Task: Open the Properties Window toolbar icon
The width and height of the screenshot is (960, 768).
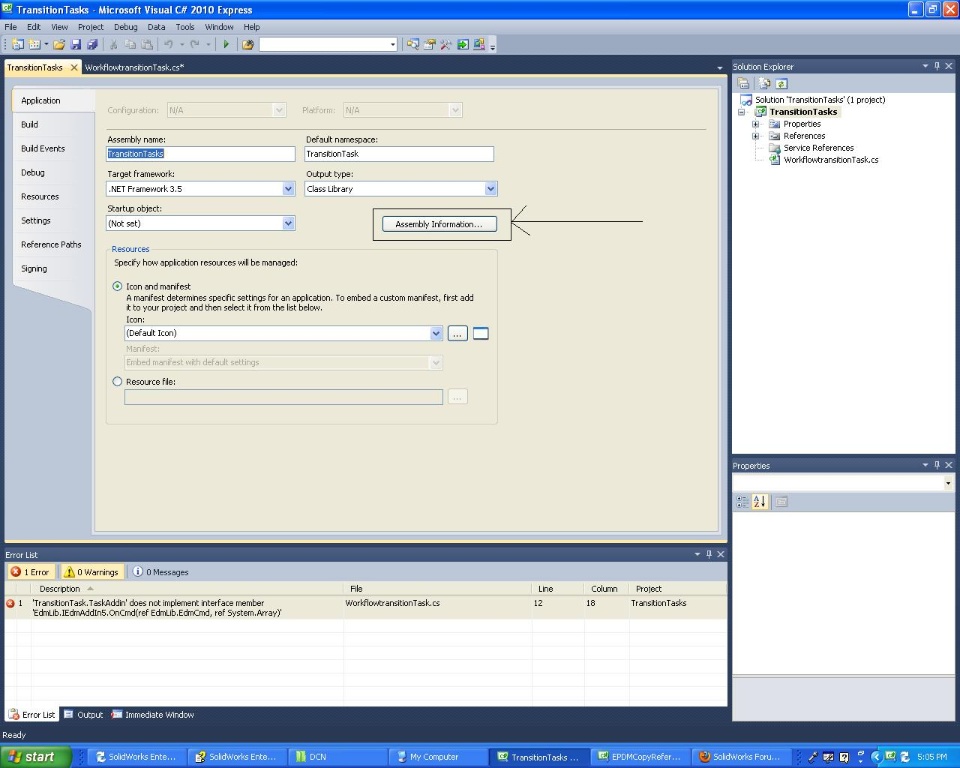Action: pyautogui.click(x=430, y=44)
